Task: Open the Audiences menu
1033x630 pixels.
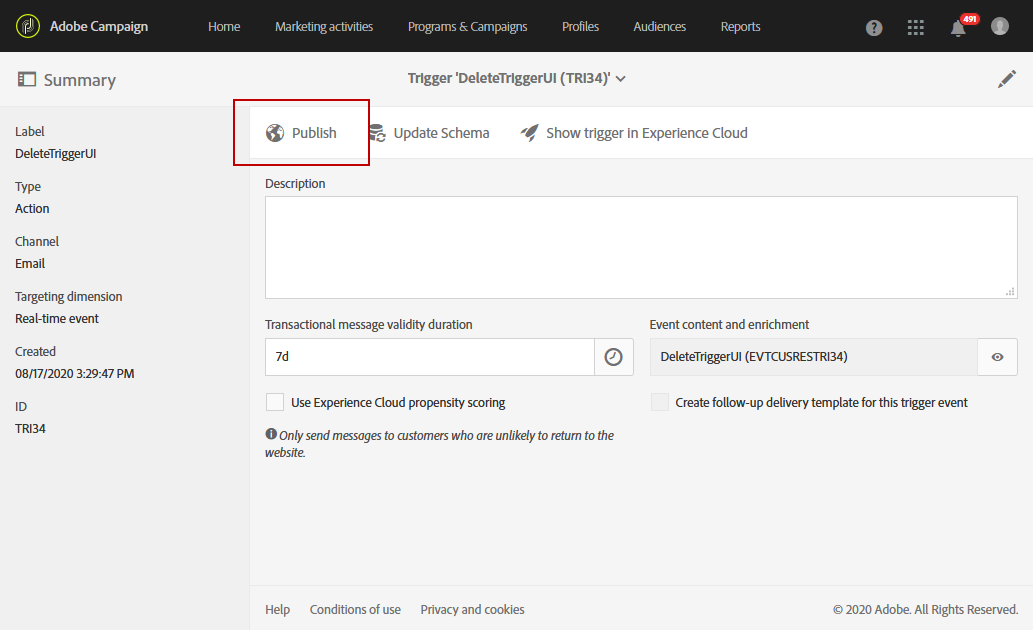Action: (x=659, y=26)
